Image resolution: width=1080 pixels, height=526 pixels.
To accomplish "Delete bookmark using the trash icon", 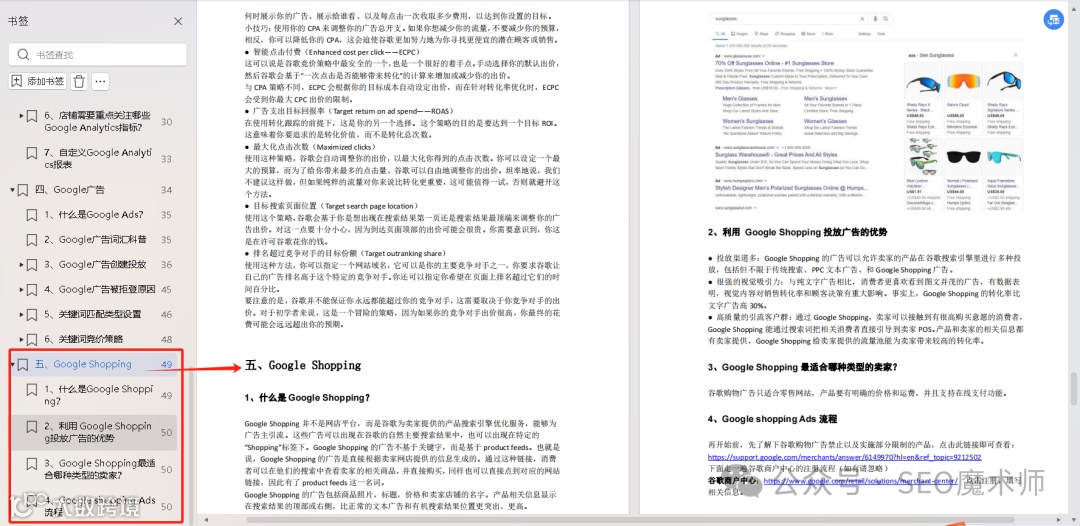I will click(79, 81).
